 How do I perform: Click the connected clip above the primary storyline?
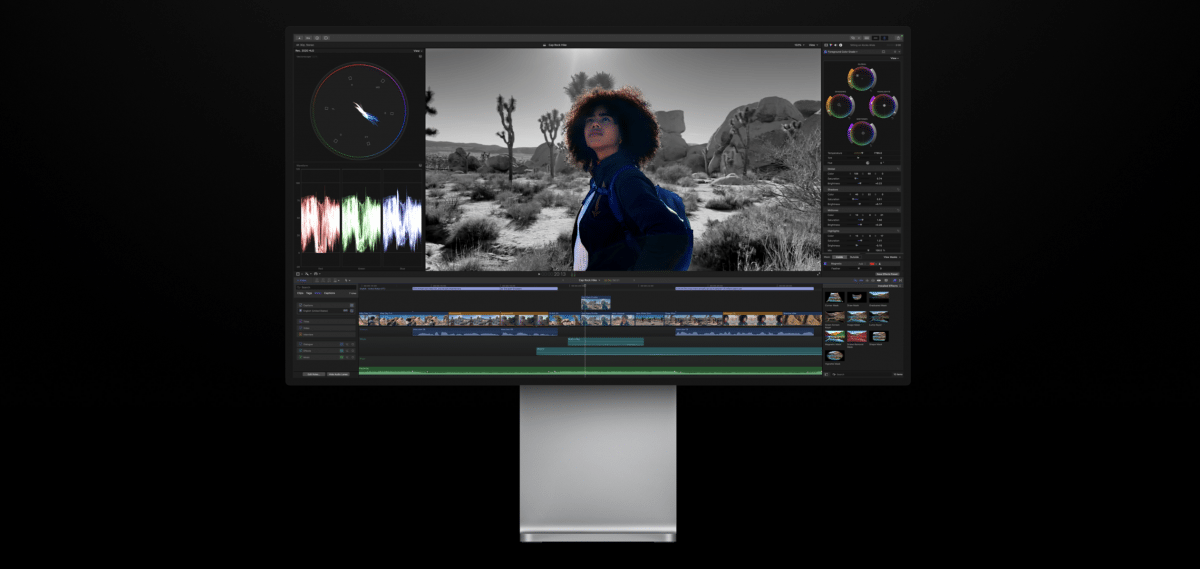(x=595, y=303)
